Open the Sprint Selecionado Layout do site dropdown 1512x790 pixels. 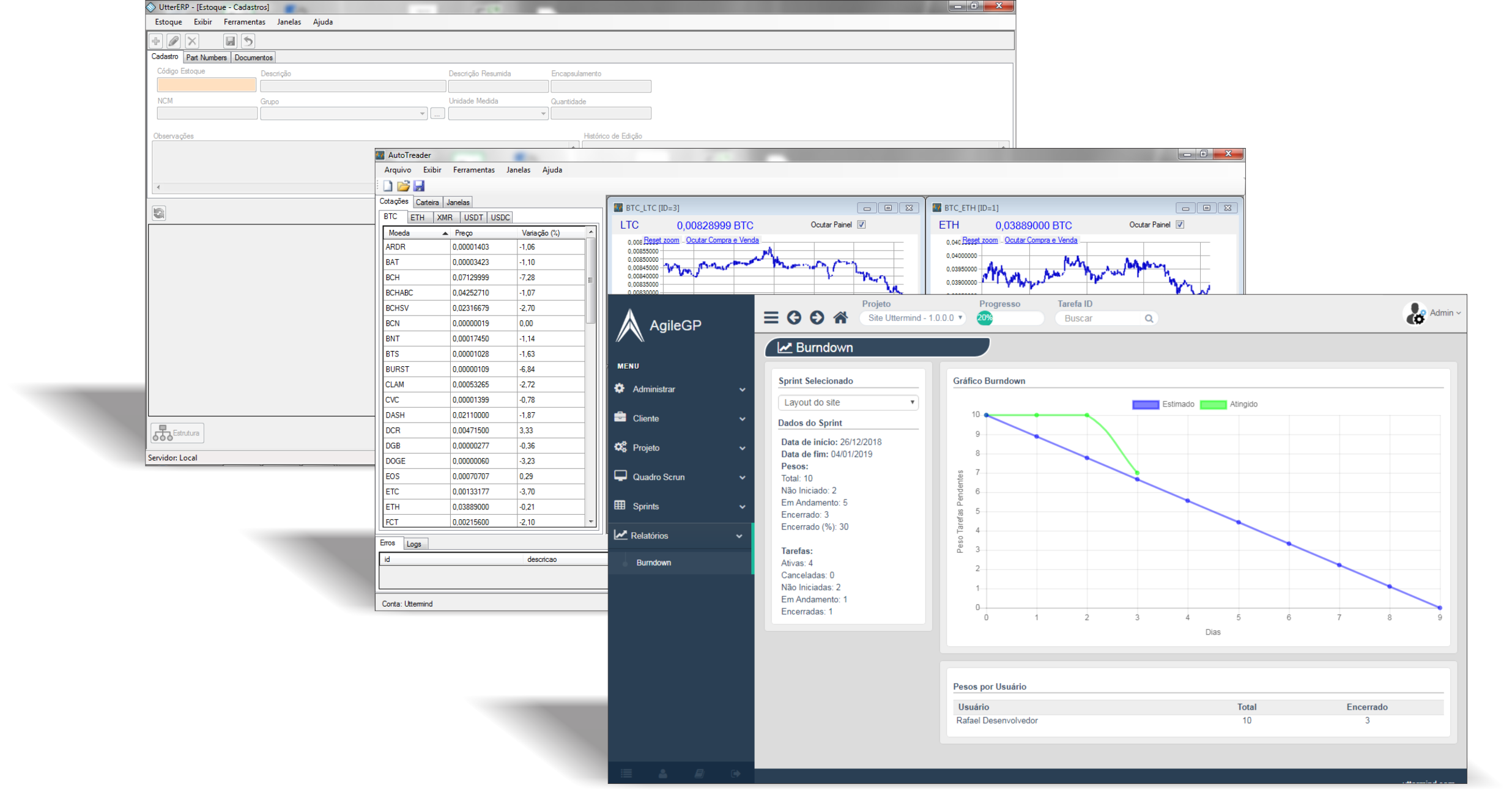pos(848,402)
